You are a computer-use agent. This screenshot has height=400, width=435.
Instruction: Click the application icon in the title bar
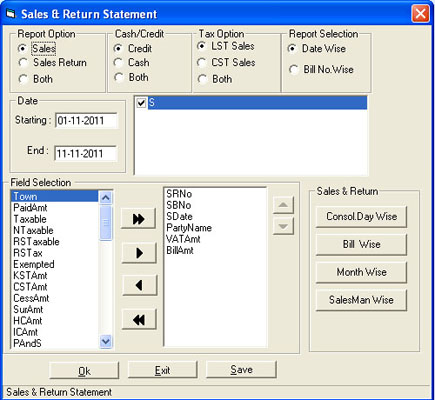tap(11, 14)
